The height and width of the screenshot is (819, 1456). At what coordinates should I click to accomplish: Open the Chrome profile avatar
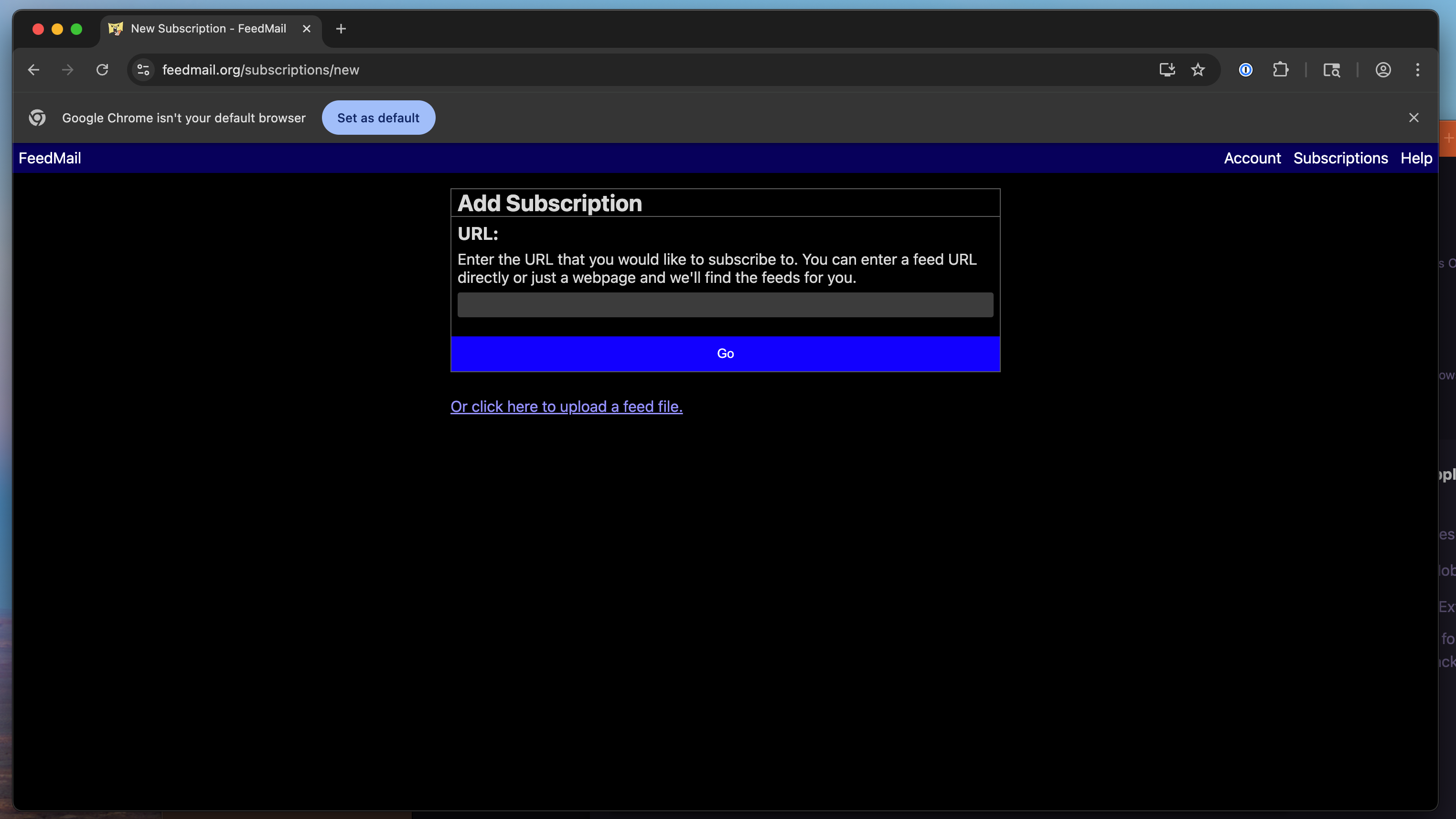(x=1383, y=69)
